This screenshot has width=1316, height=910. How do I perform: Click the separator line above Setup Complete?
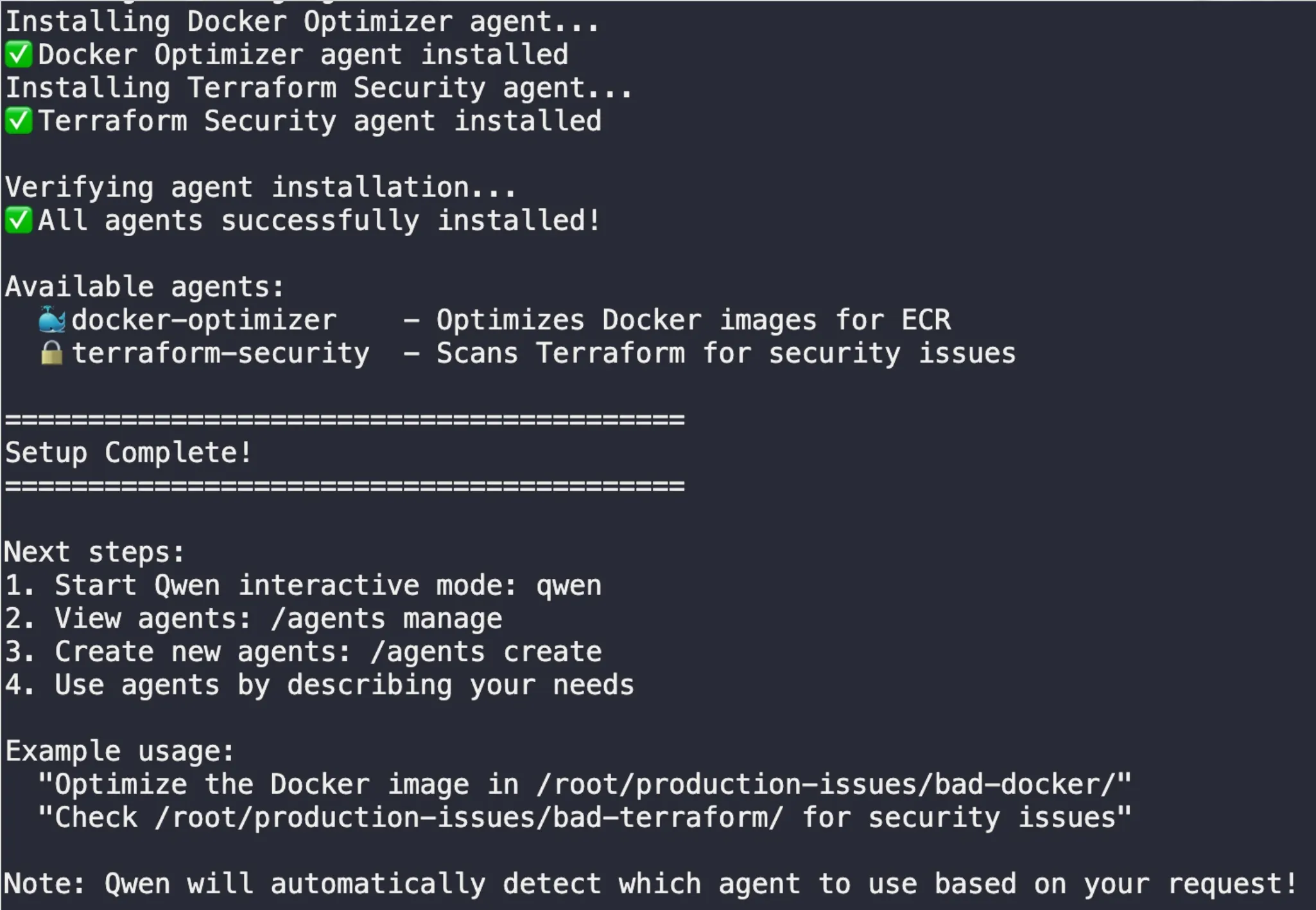click(x=345, y=420)
